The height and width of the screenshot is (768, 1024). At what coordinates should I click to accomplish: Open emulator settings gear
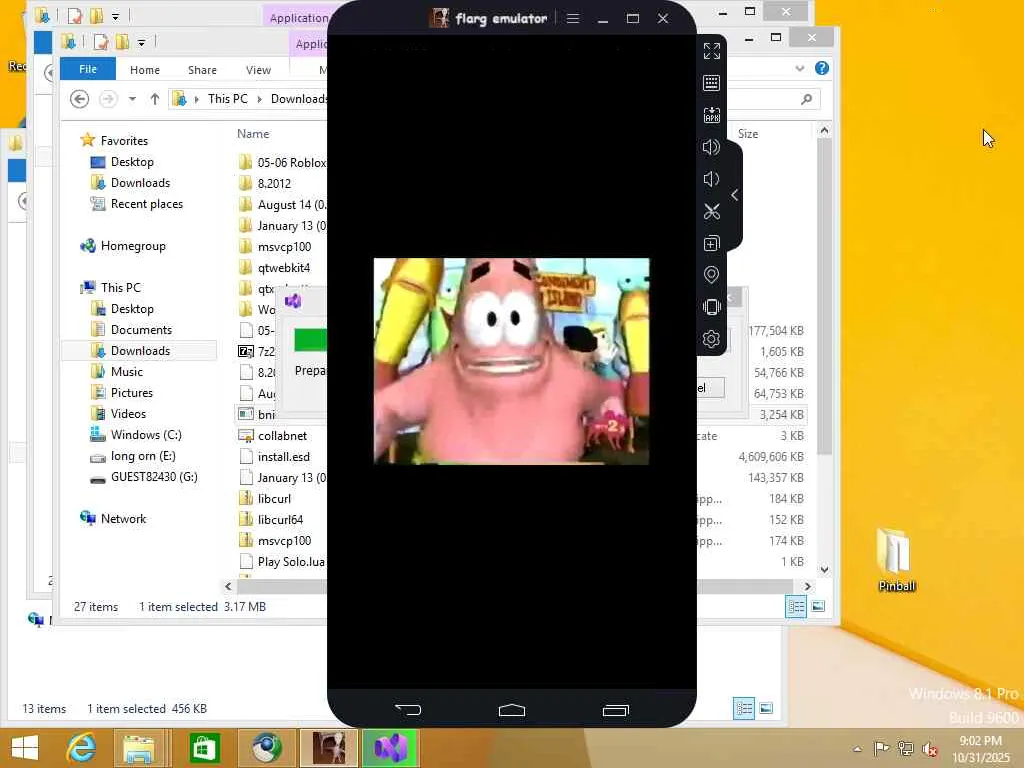(x=711, y=339)
